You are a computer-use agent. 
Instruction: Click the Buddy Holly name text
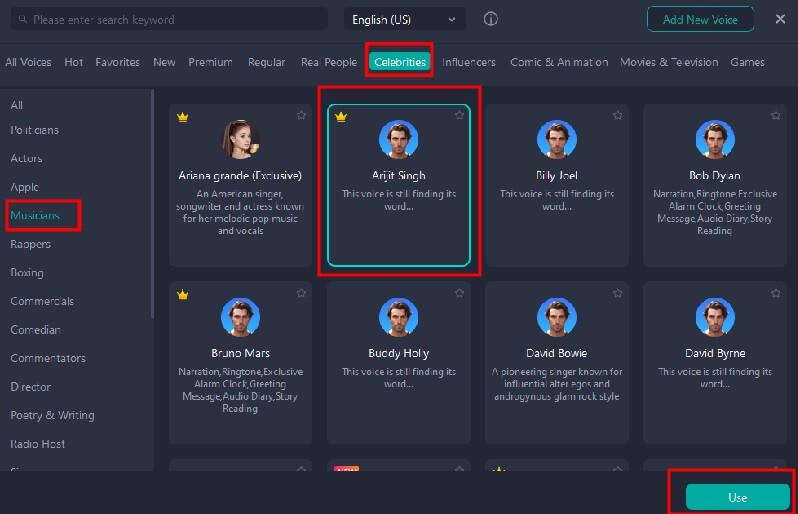tap(398, 353)
